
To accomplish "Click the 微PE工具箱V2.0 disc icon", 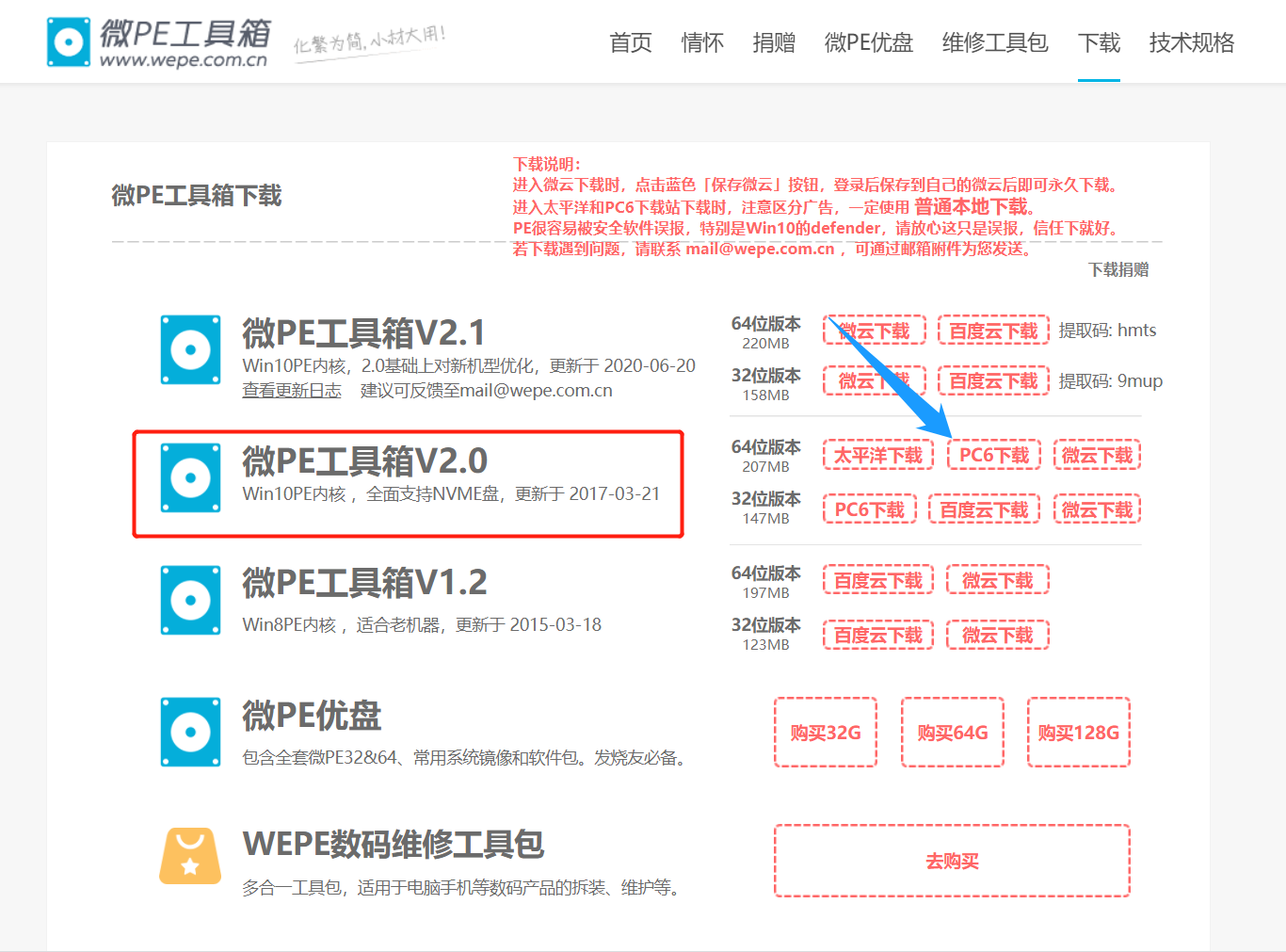I will coord(190,478).
